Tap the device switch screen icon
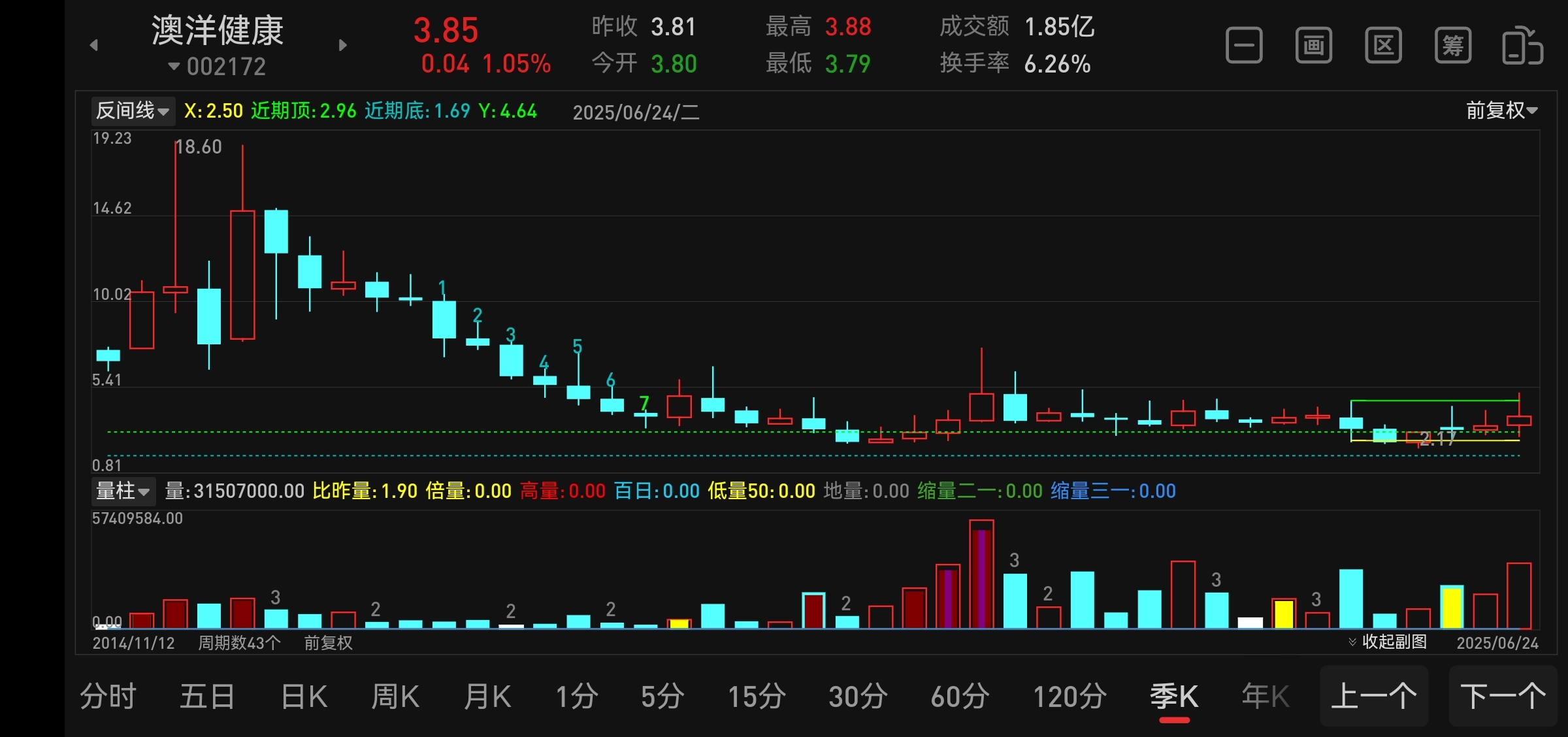 1522,46
